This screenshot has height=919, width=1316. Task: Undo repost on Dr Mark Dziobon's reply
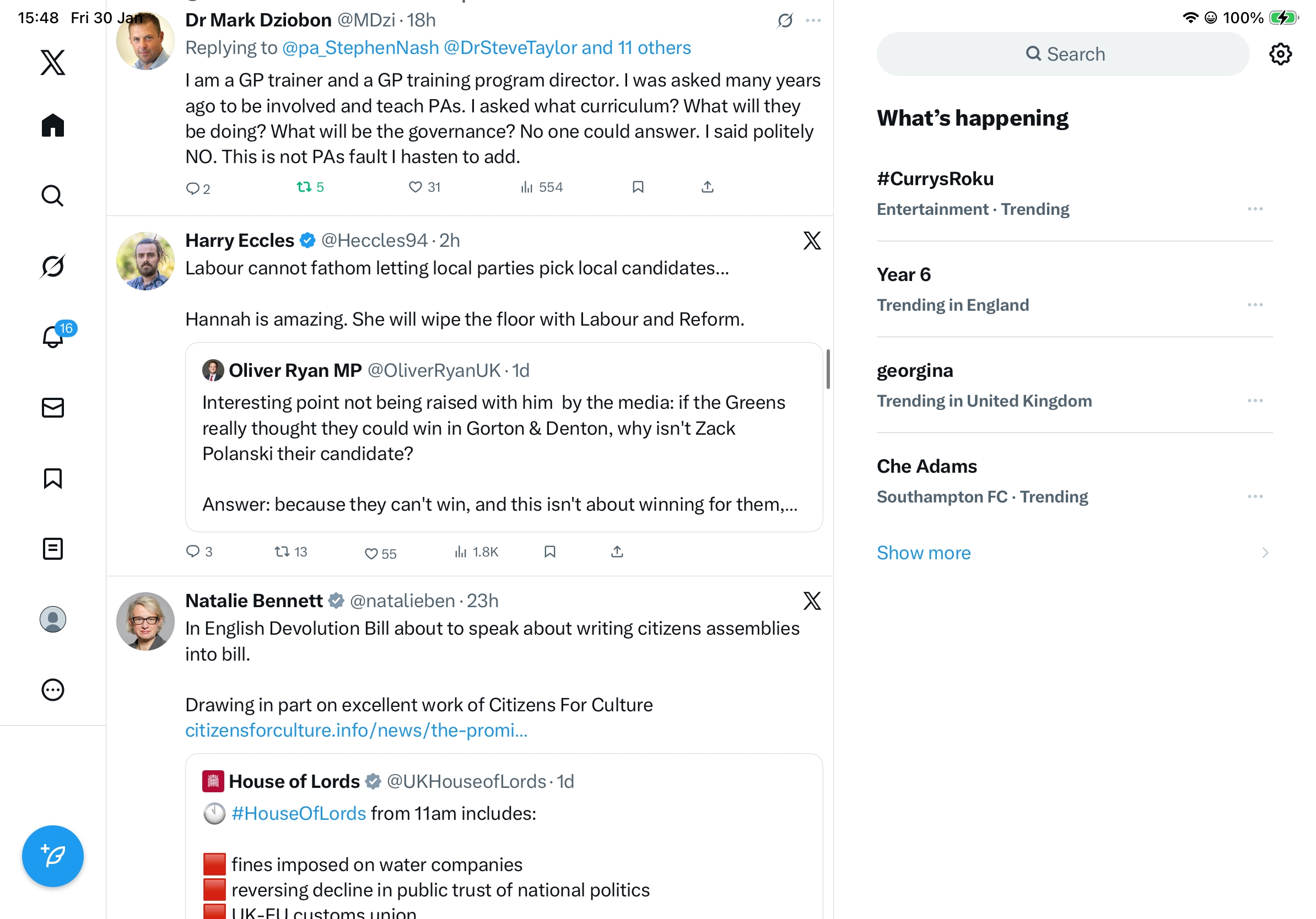(x=304, y=187)
